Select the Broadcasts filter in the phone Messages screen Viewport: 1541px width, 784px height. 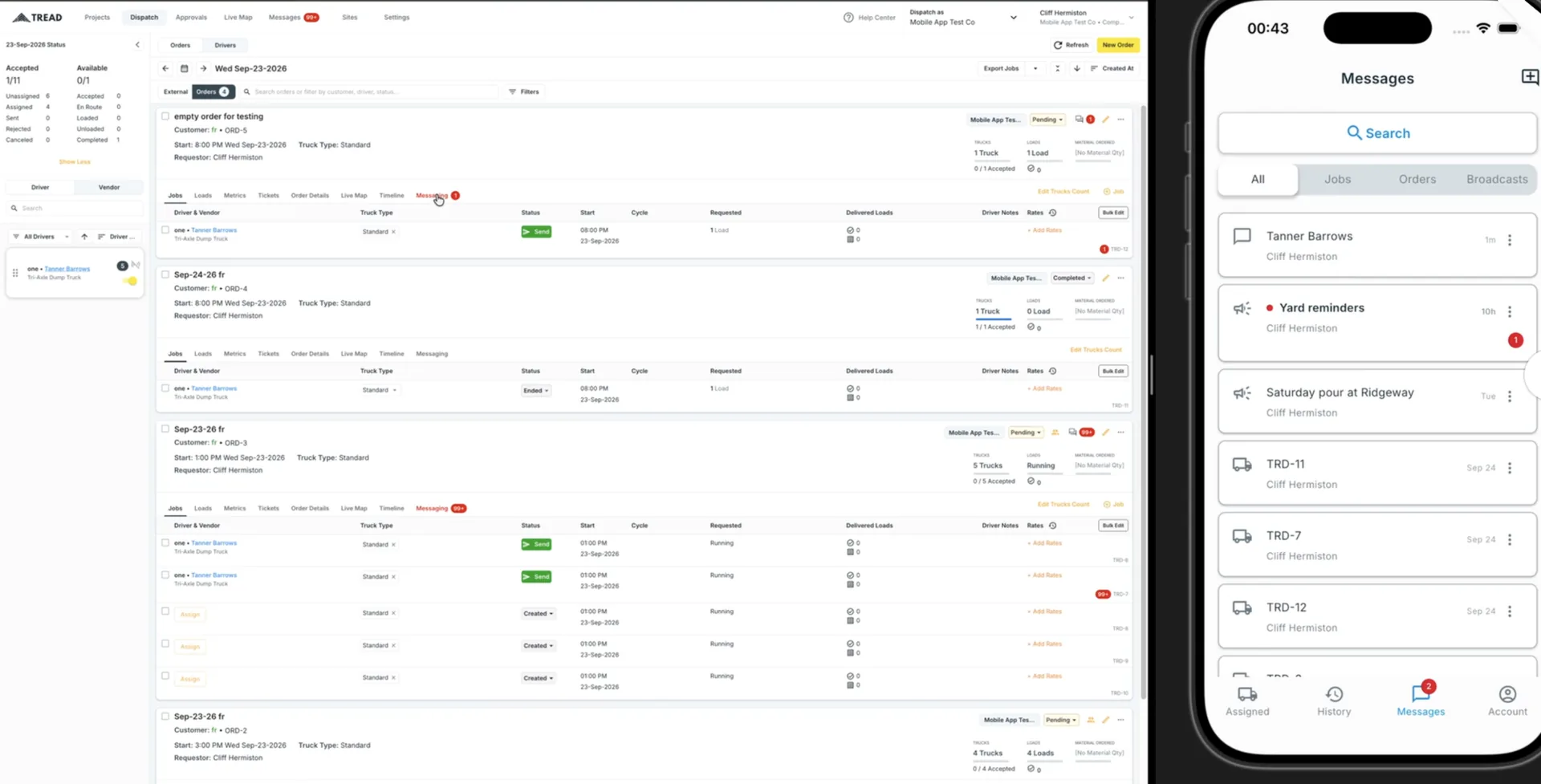click(1497, 179)
